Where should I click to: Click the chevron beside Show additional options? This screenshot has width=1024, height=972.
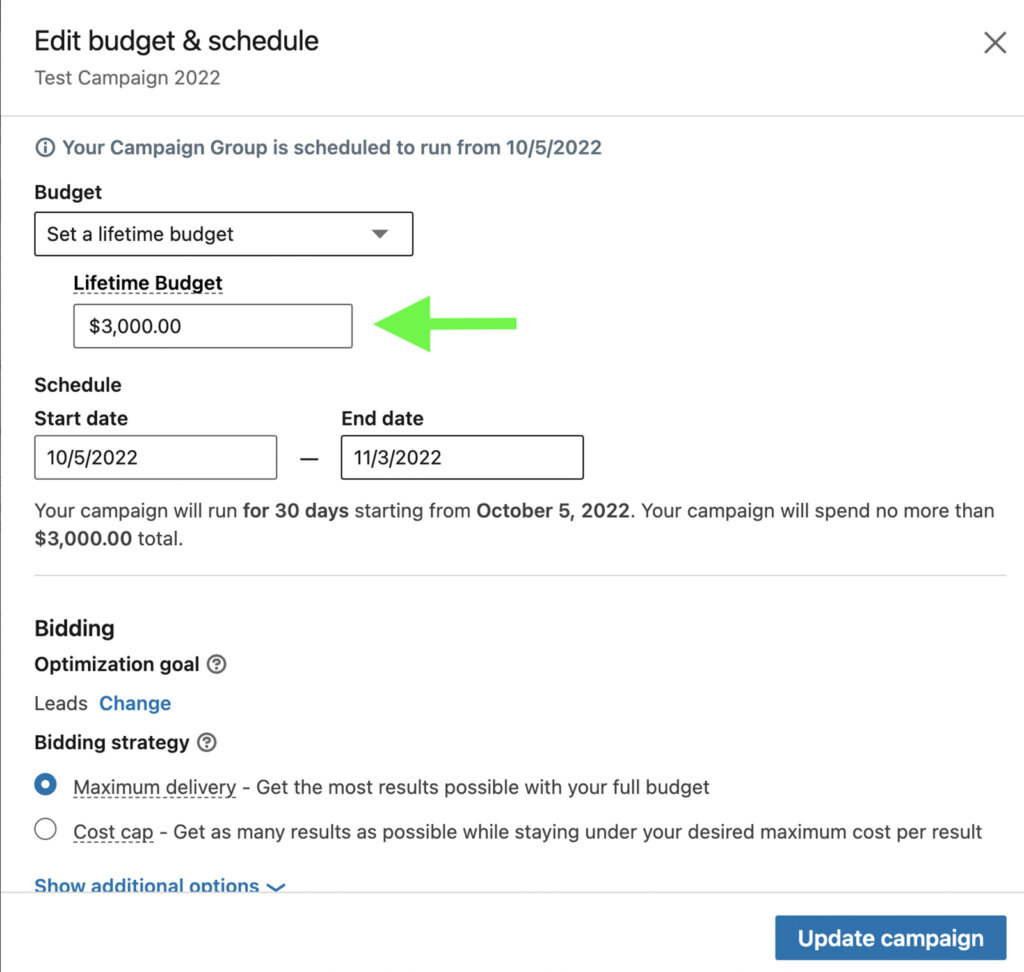[x=276, y=887]
